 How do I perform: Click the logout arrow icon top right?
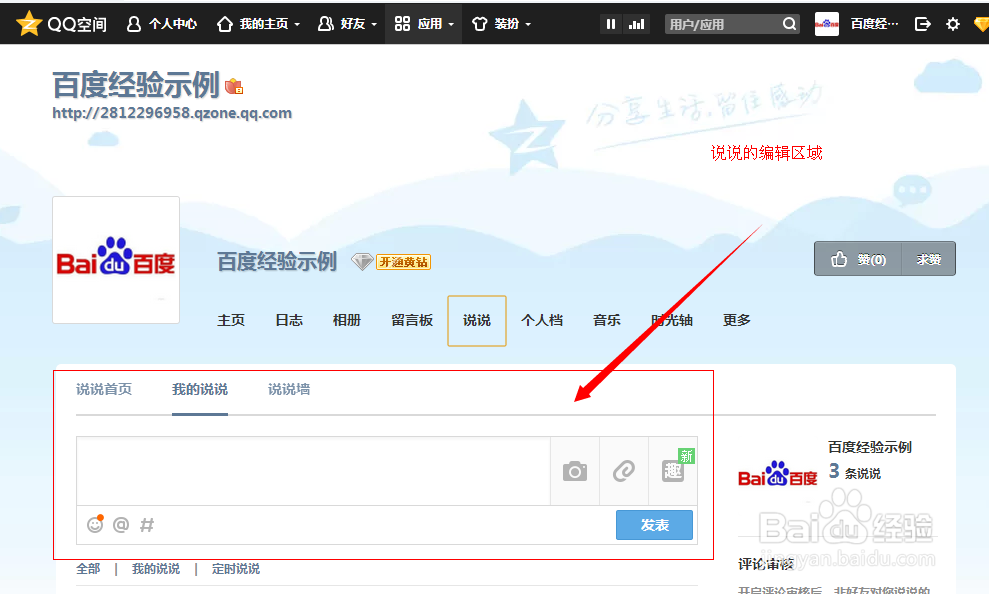click(923, 23)
